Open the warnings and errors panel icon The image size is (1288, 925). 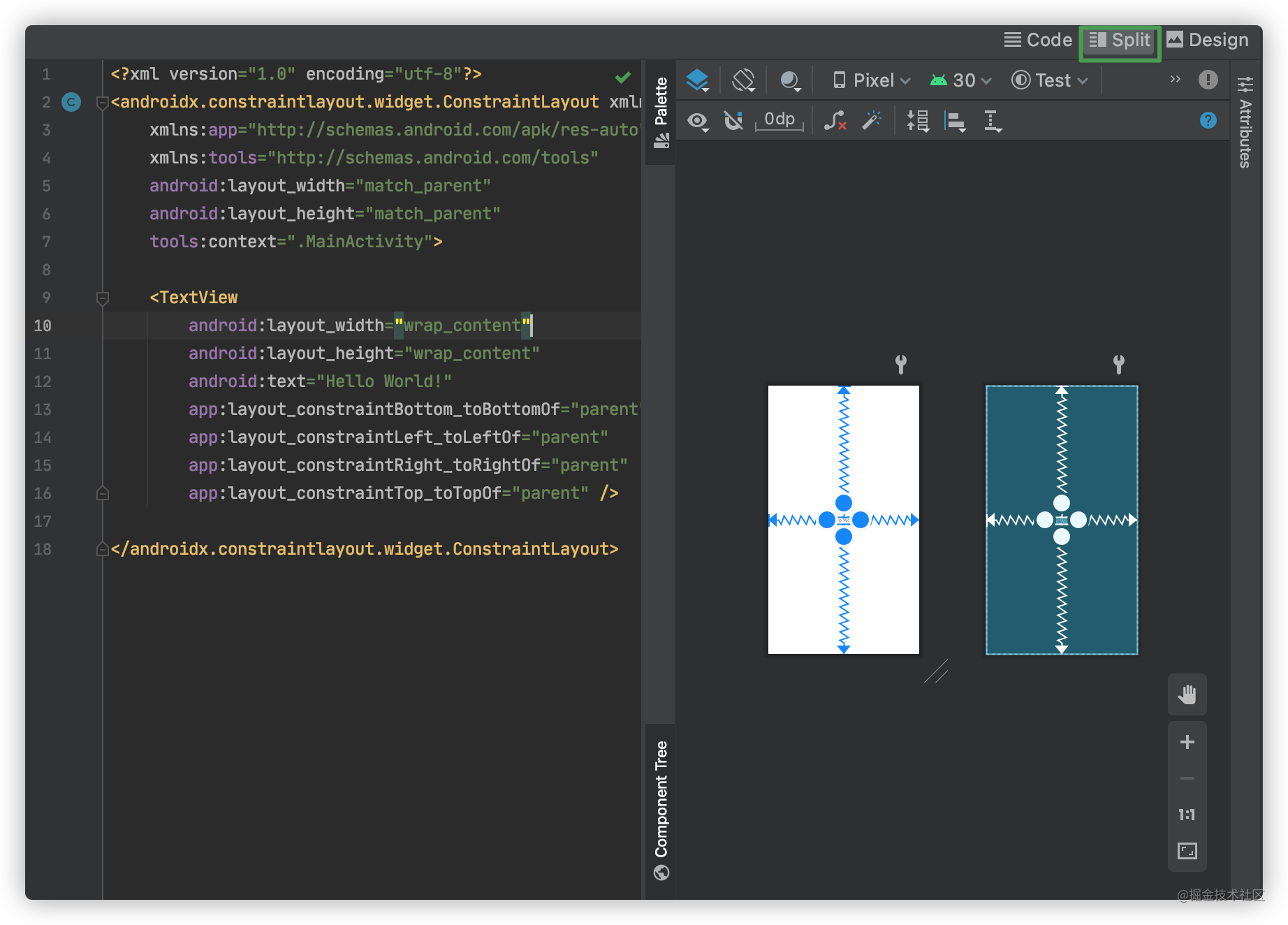[x=1208, y=80]
